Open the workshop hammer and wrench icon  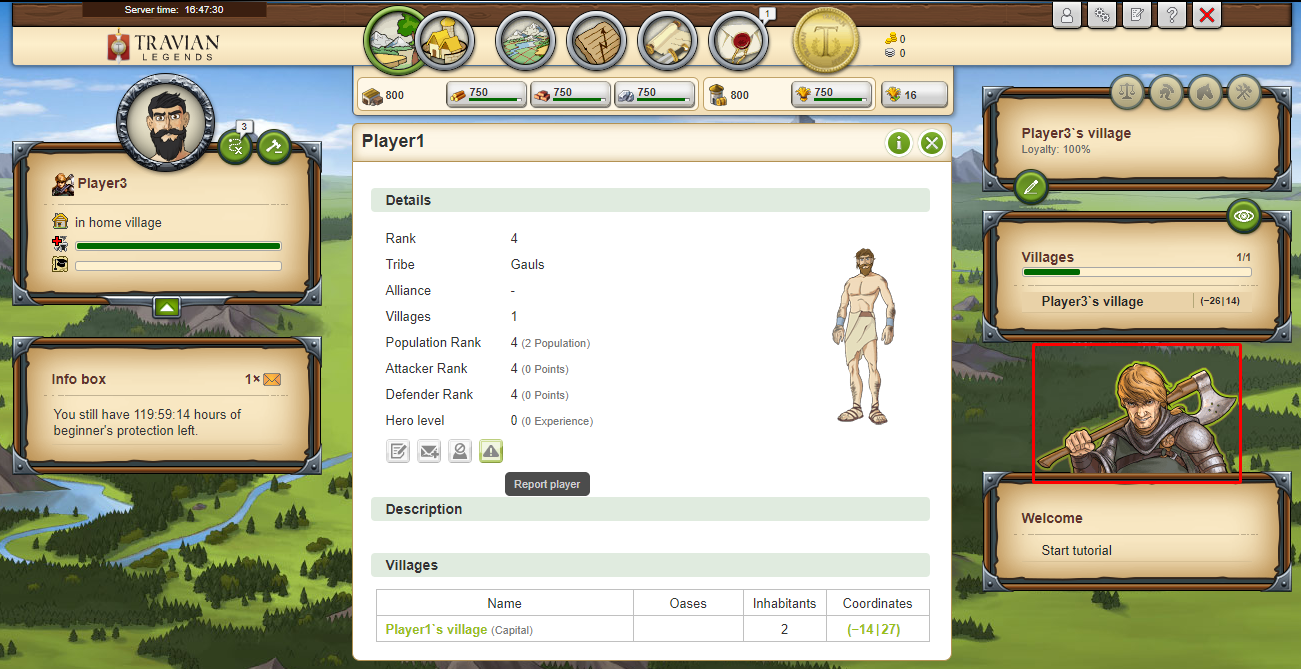[1244, 92]
